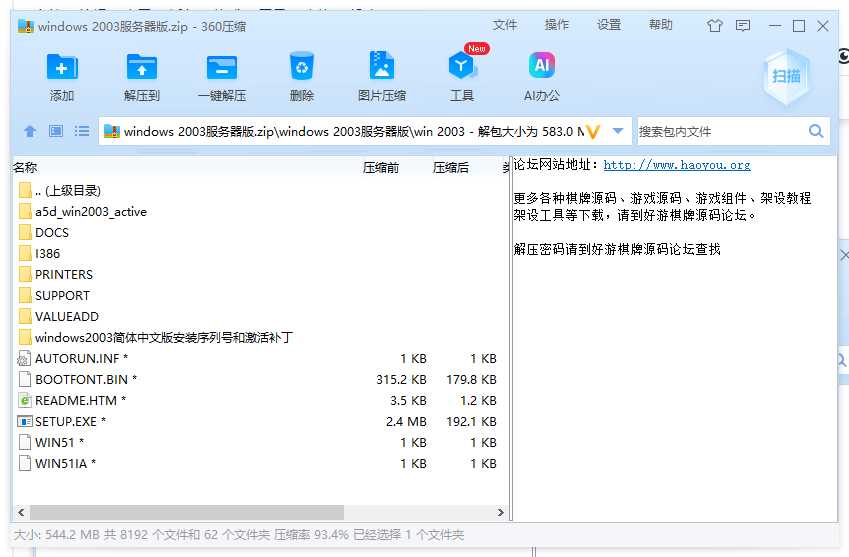This screenshot has width=849, height=557.
Task: Click the 扫描 (Scan) hexagon button
Action: click(x=786, y=76)
